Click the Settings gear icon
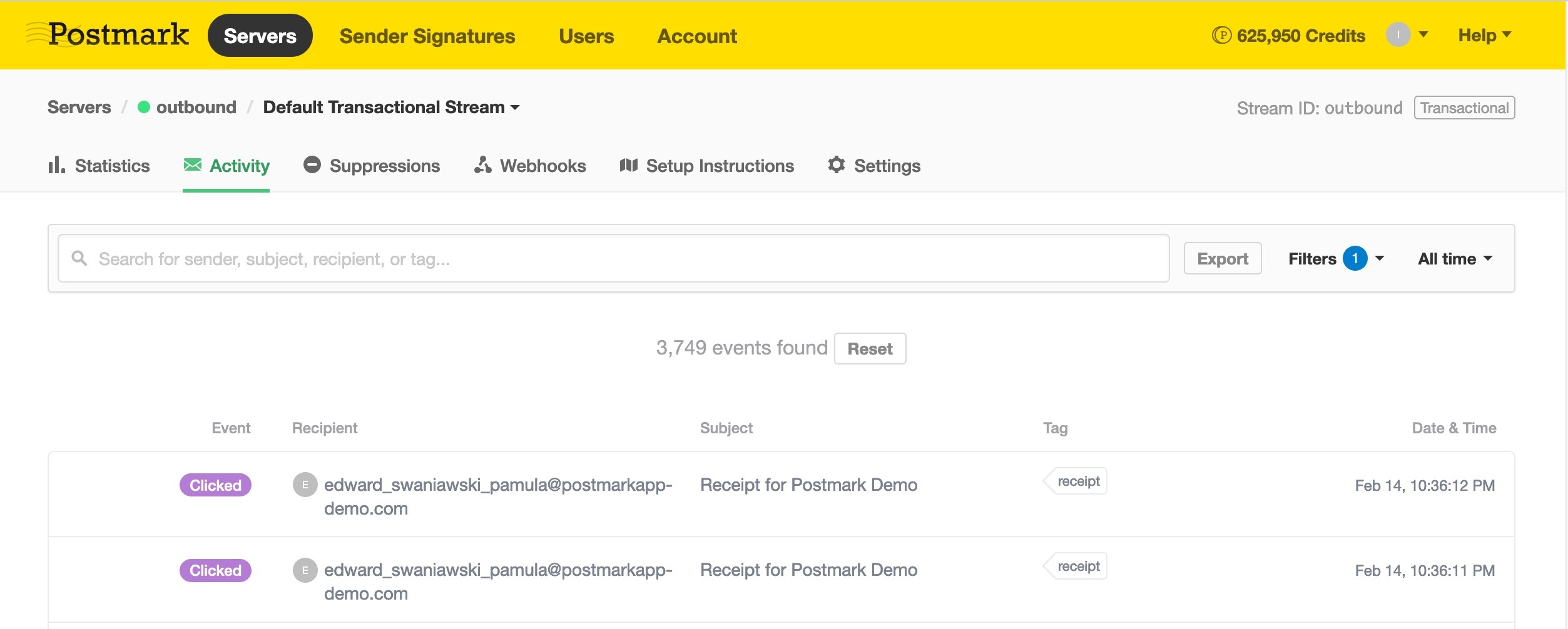Viewport: 1568px width, 629px height. [837, 165]
